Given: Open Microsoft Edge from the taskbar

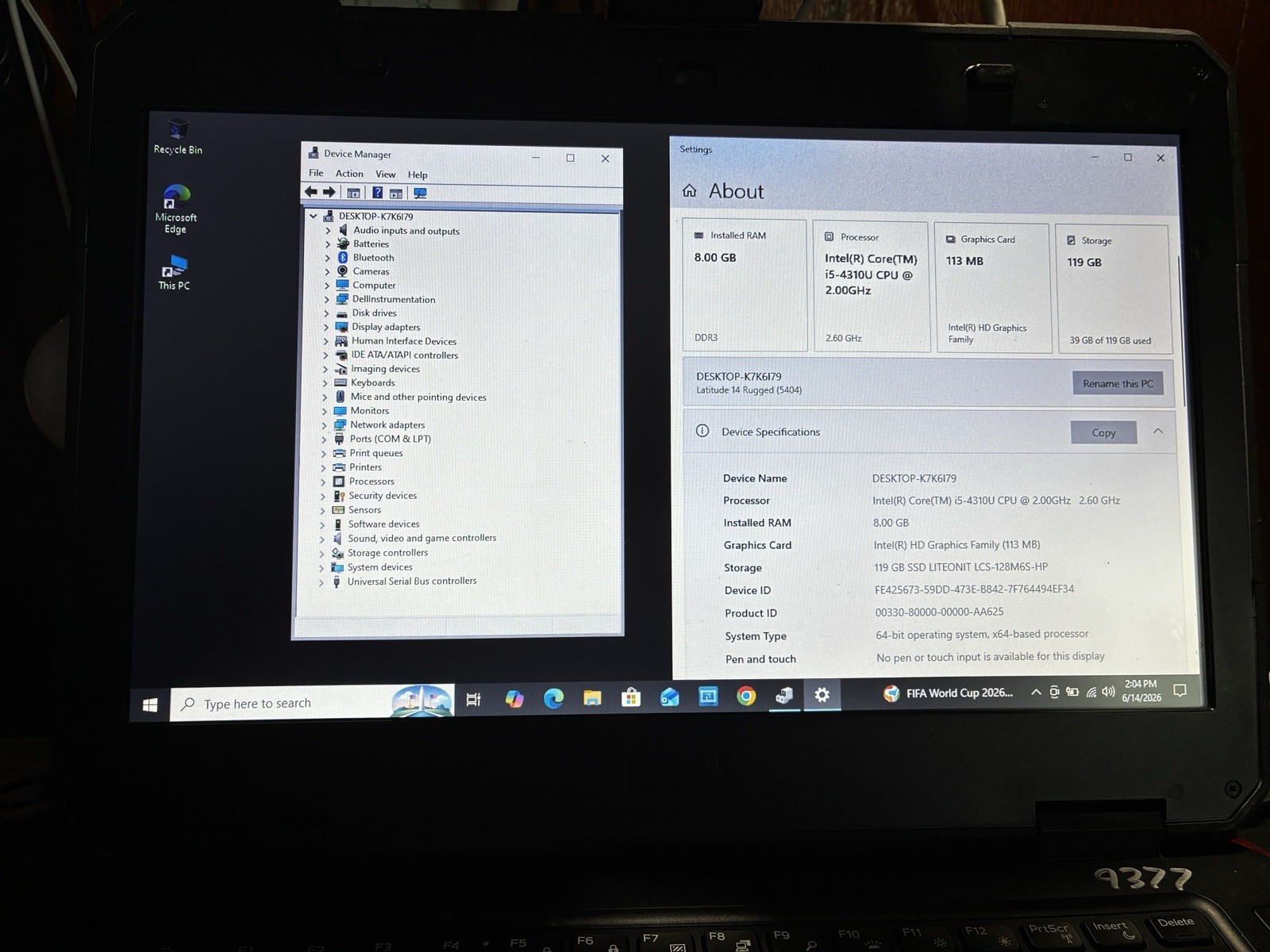Looking at the screenshot, I should (x=553, y=698).
